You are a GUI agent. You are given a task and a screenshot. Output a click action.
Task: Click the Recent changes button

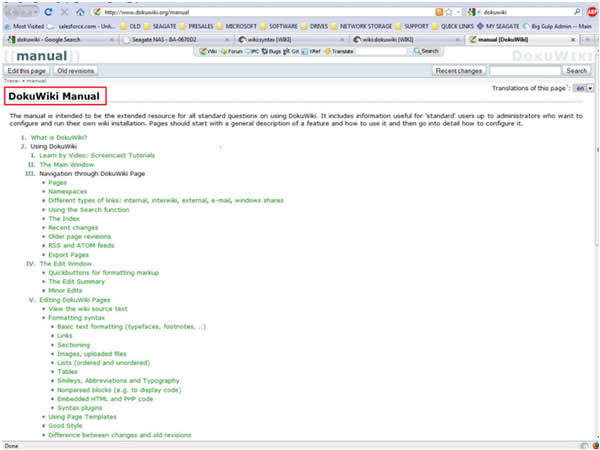point(459,71)
